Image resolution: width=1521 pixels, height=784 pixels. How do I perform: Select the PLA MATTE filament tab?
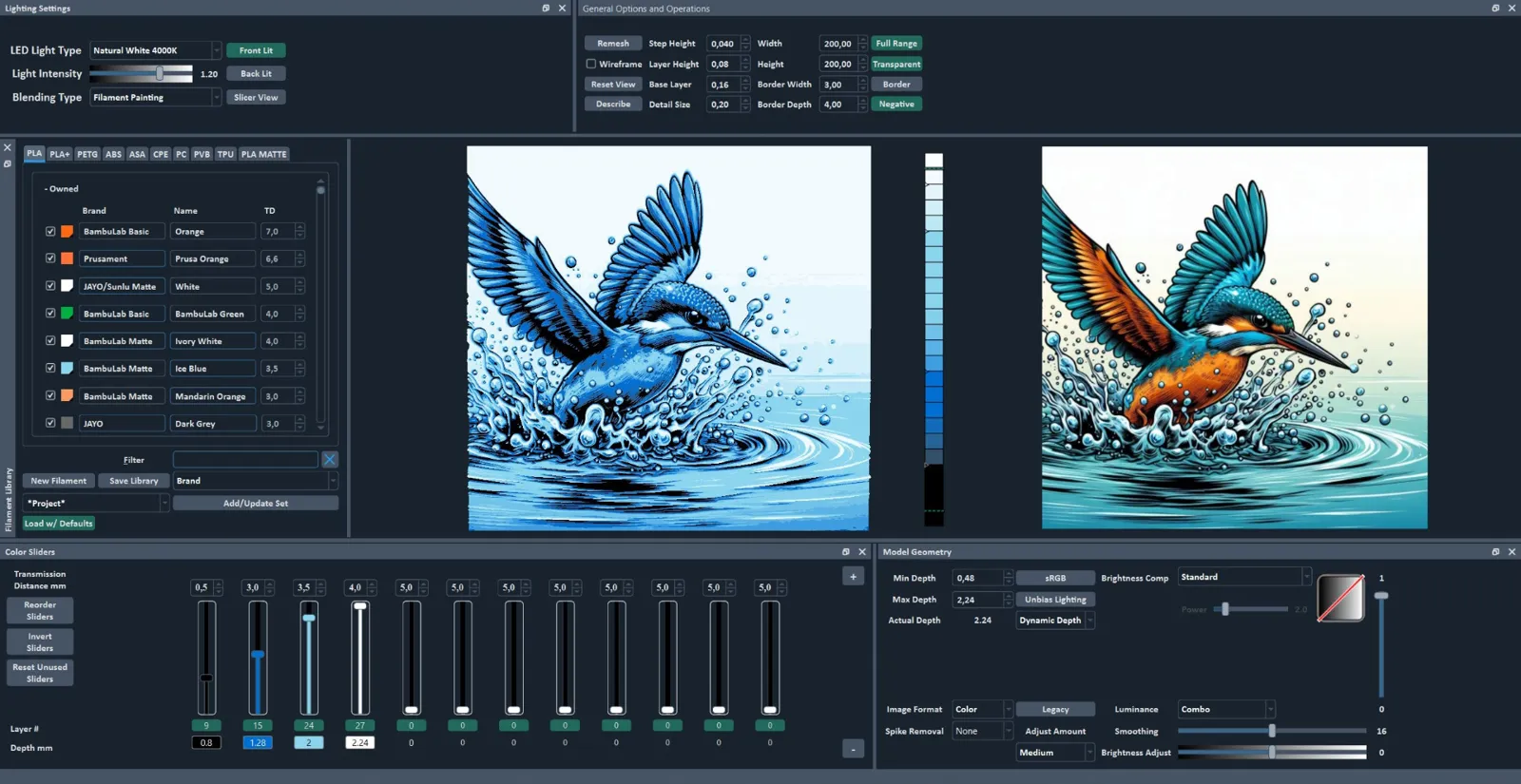263,154
